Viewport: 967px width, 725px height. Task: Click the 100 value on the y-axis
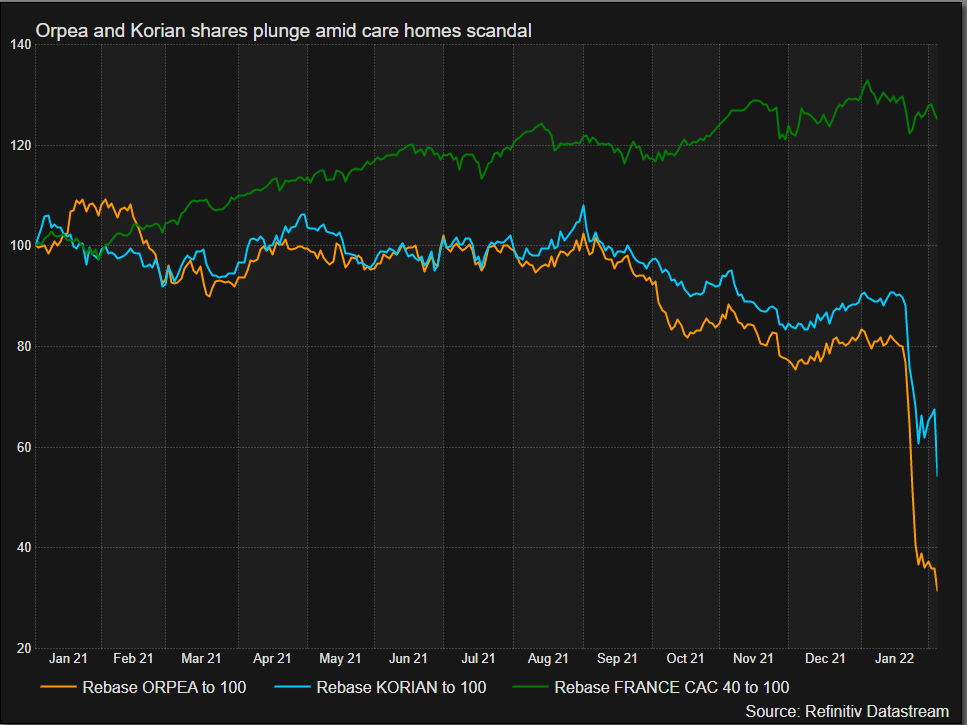click(x=22, y=246)
